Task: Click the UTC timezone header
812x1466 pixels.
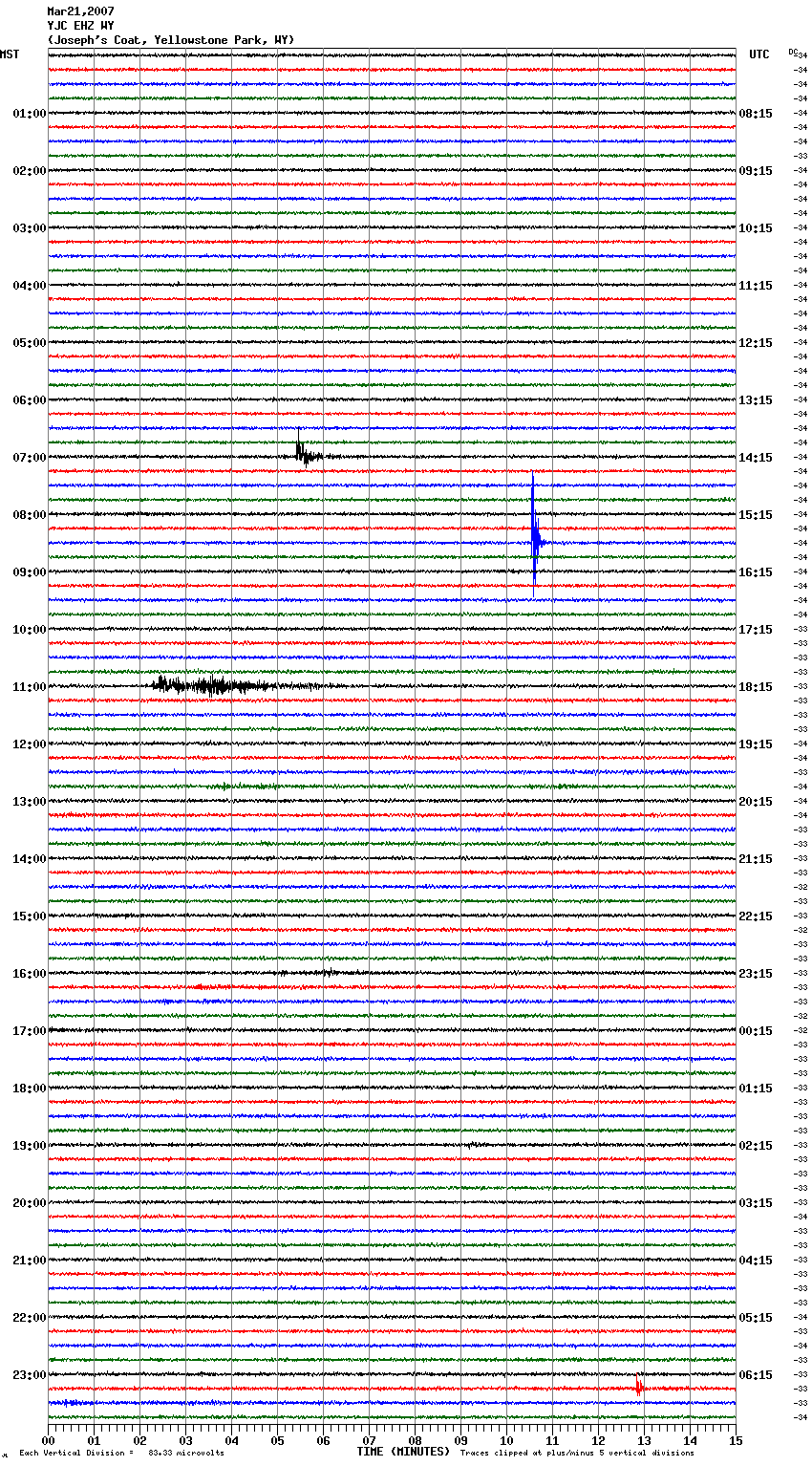Action: 759,54
